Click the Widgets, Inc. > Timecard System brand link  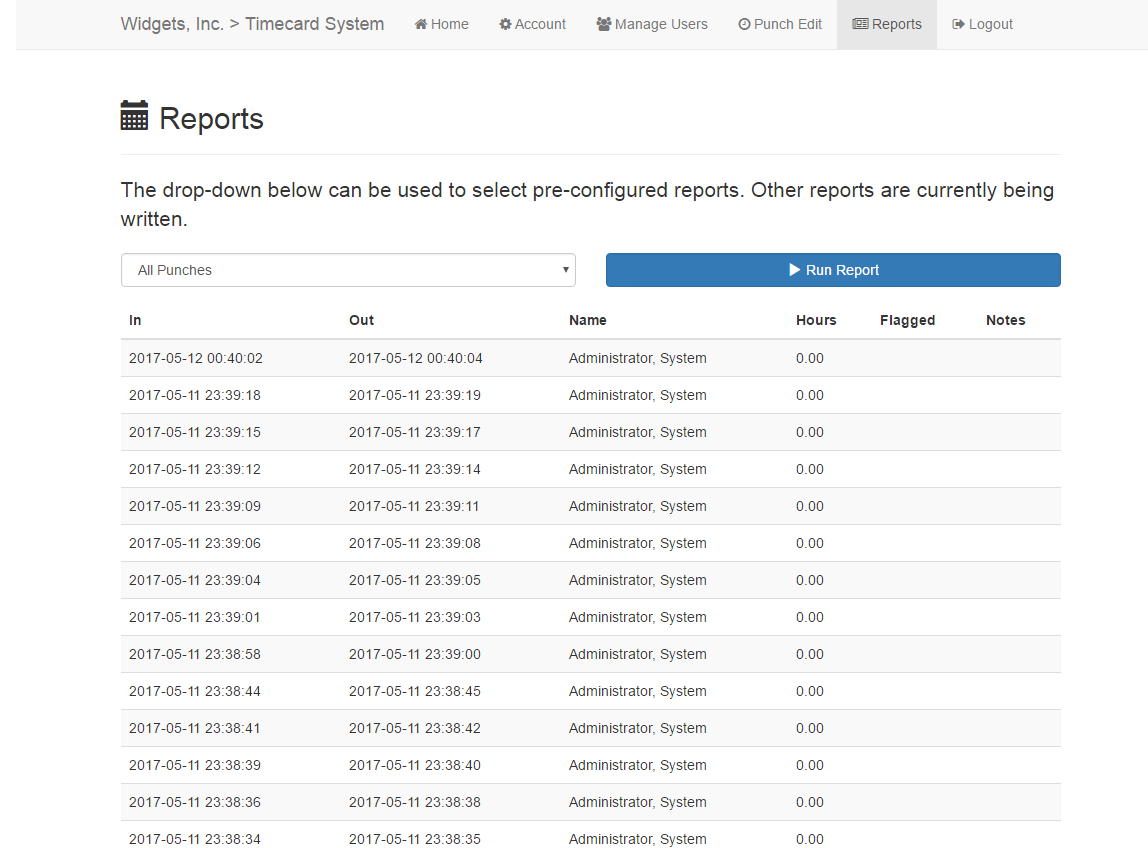(252, 24)
